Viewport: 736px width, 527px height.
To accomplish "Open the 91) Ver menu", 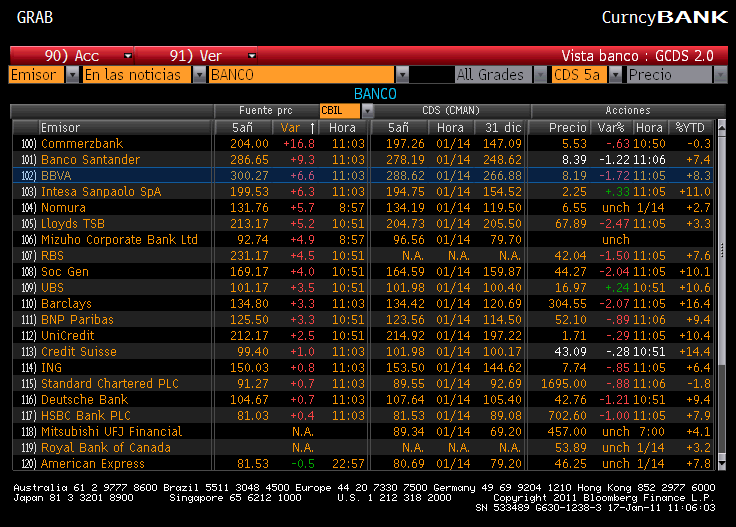I will [196, 56].
